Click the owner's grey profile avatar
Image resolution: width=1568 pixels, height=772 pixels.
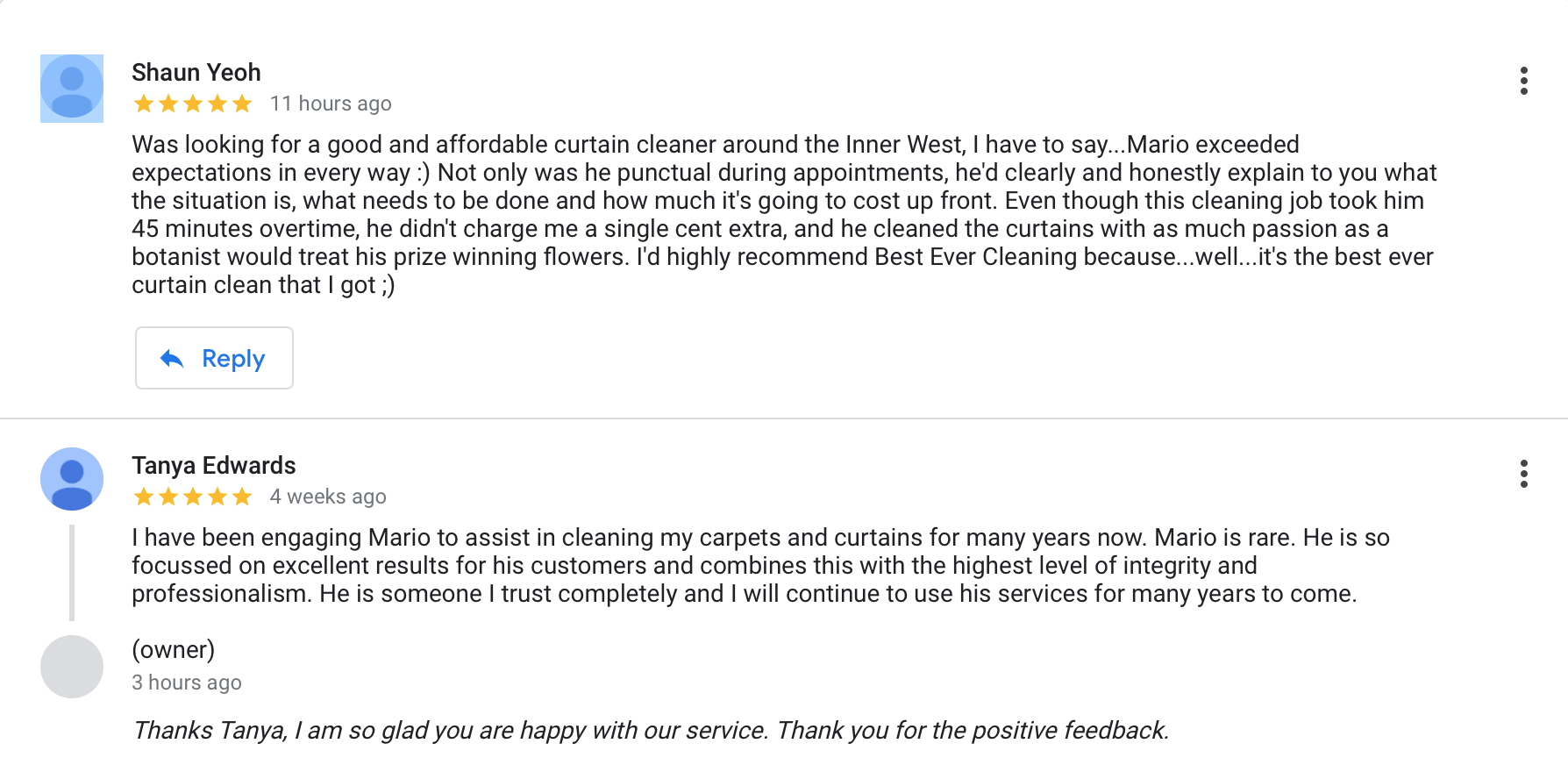coord(72,667)
